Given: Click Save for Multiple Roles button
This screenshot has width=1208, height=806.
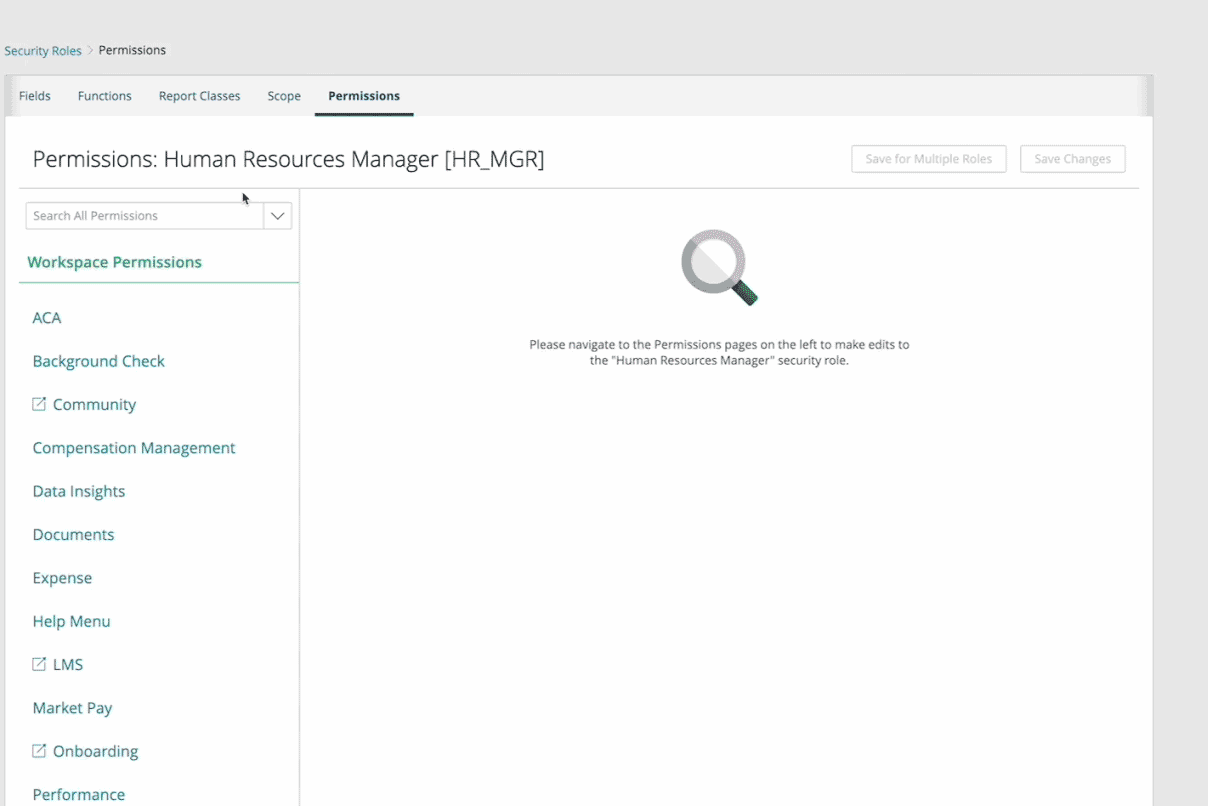Looking at the screenshot, I should 928,159.
